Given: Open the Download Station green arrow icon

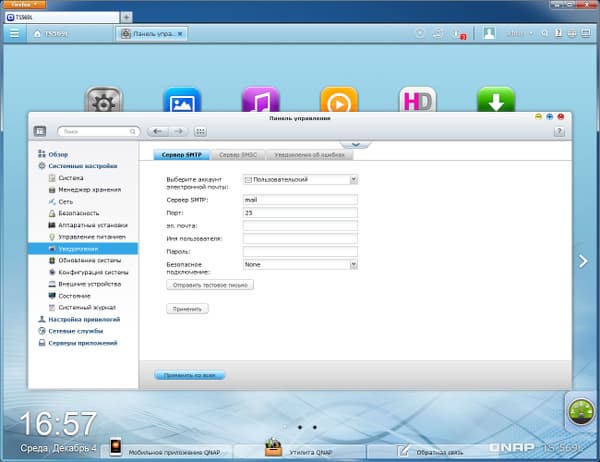Looking at the screenshot, I should click(496, 100).
